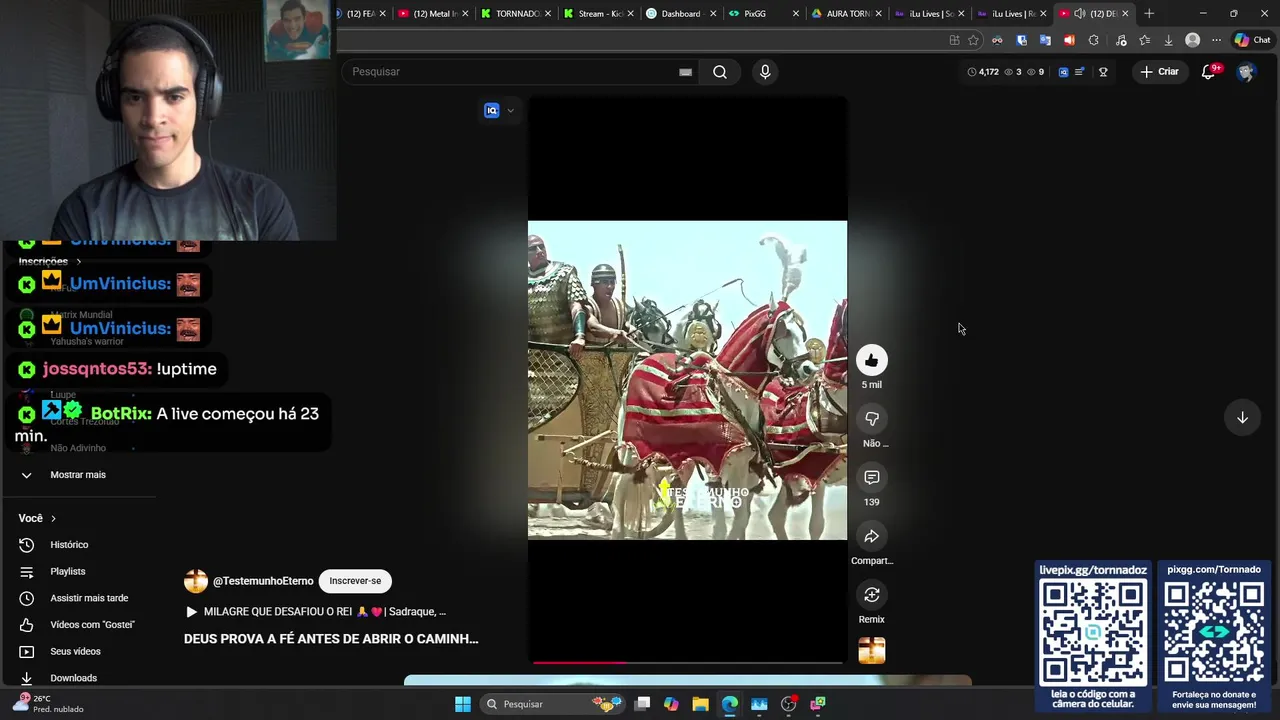
Task: Bookmark this page with the star icon
Action: [x=973, y=40]
